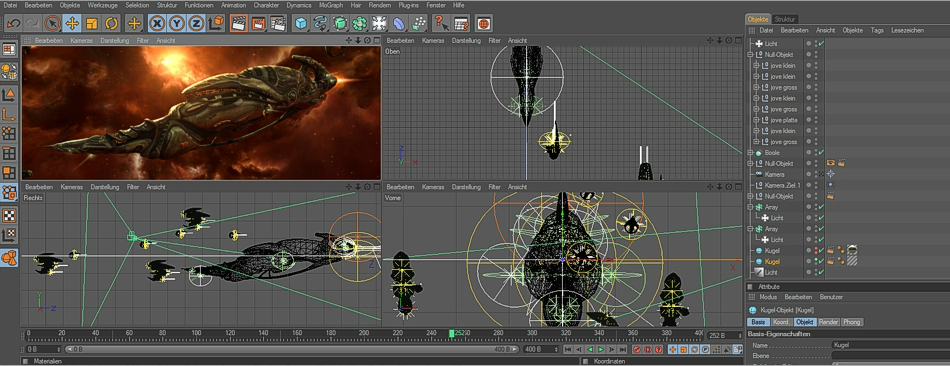
Task: Jump to the animation start
Action: [568, 350]
